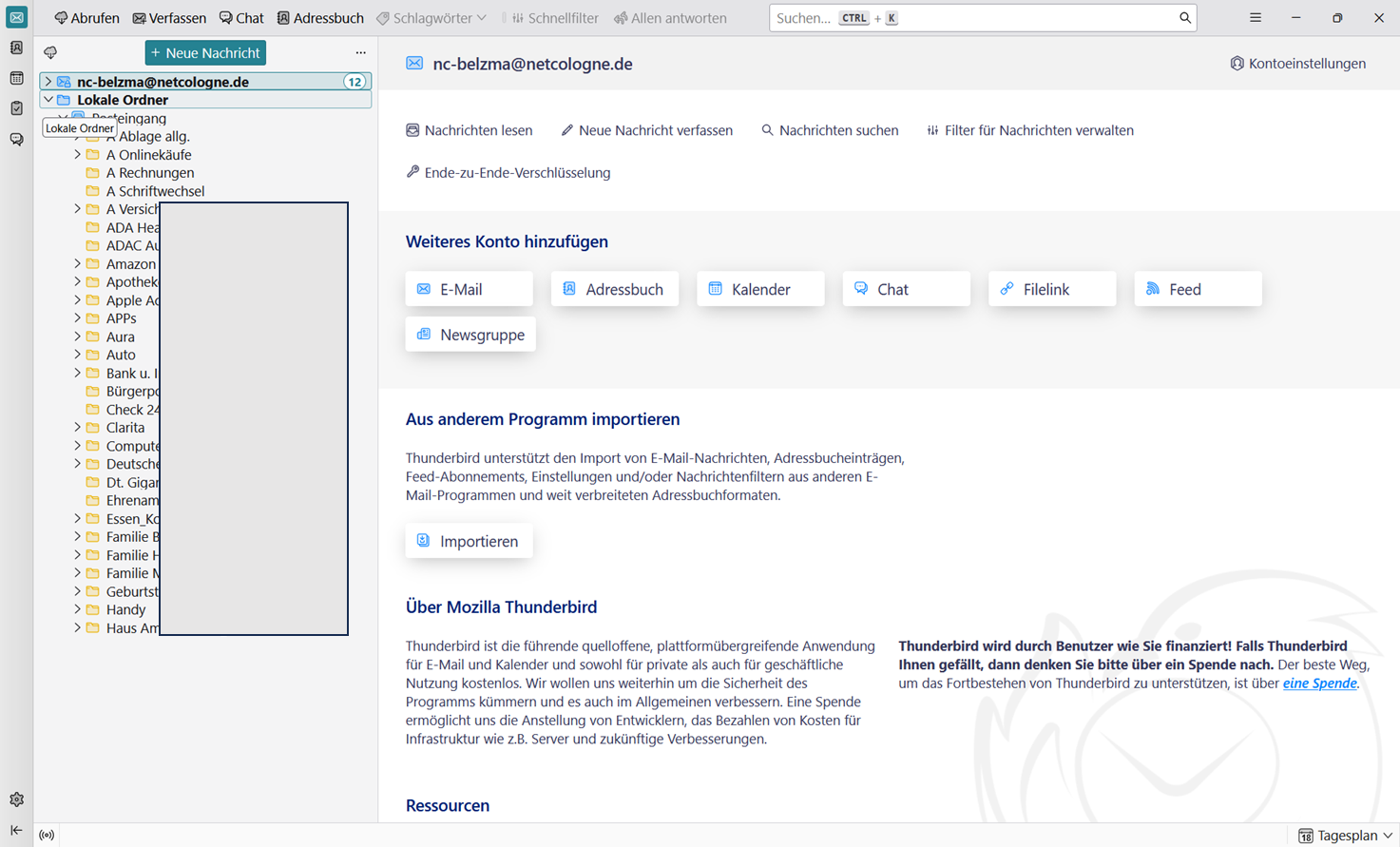This screenshot has height=847, width=1400.
Task: Expand the nc-belzma@netcologne.de account
Action: click(x=48, y=82)
